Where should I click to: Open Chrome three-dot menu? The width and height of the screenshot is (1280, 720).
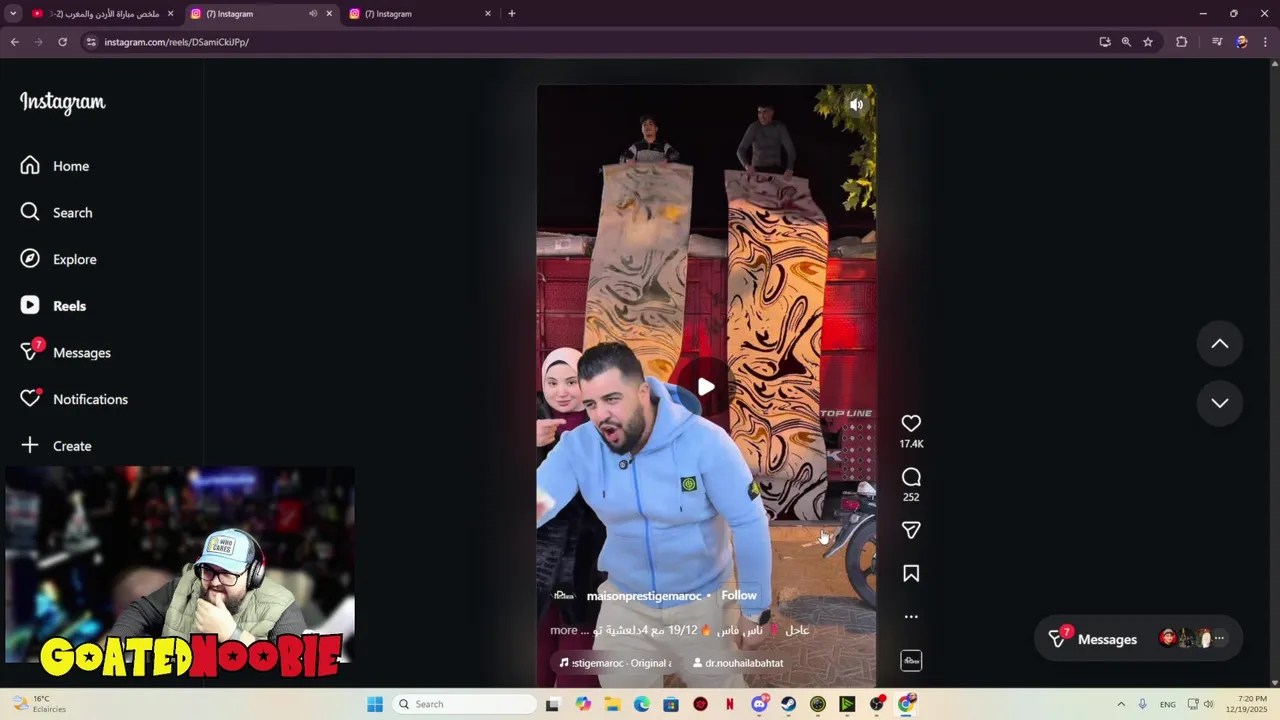1265,42
